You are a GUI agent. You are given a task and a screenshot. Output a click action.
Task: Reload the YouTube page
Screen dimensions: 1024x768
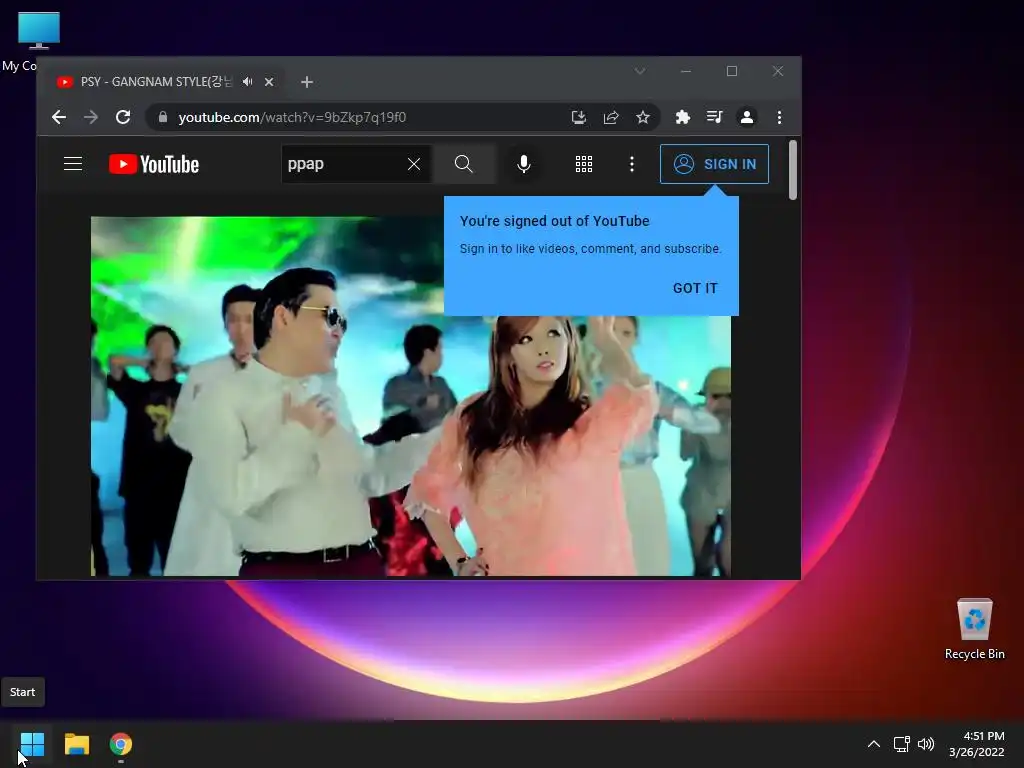[123, 117]
